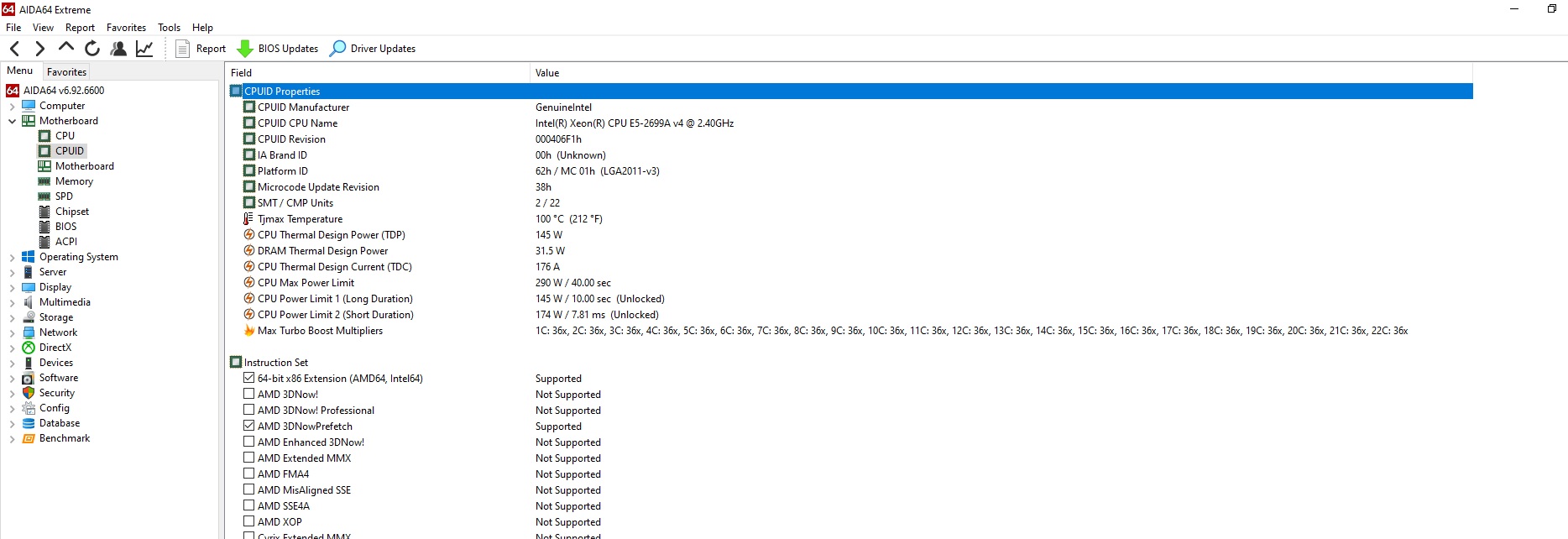Image resolution: width=1568 pixels, height=539 pixels.
Task: Open the Help menu
Action: pyautogui.click(x=202, y=28)
